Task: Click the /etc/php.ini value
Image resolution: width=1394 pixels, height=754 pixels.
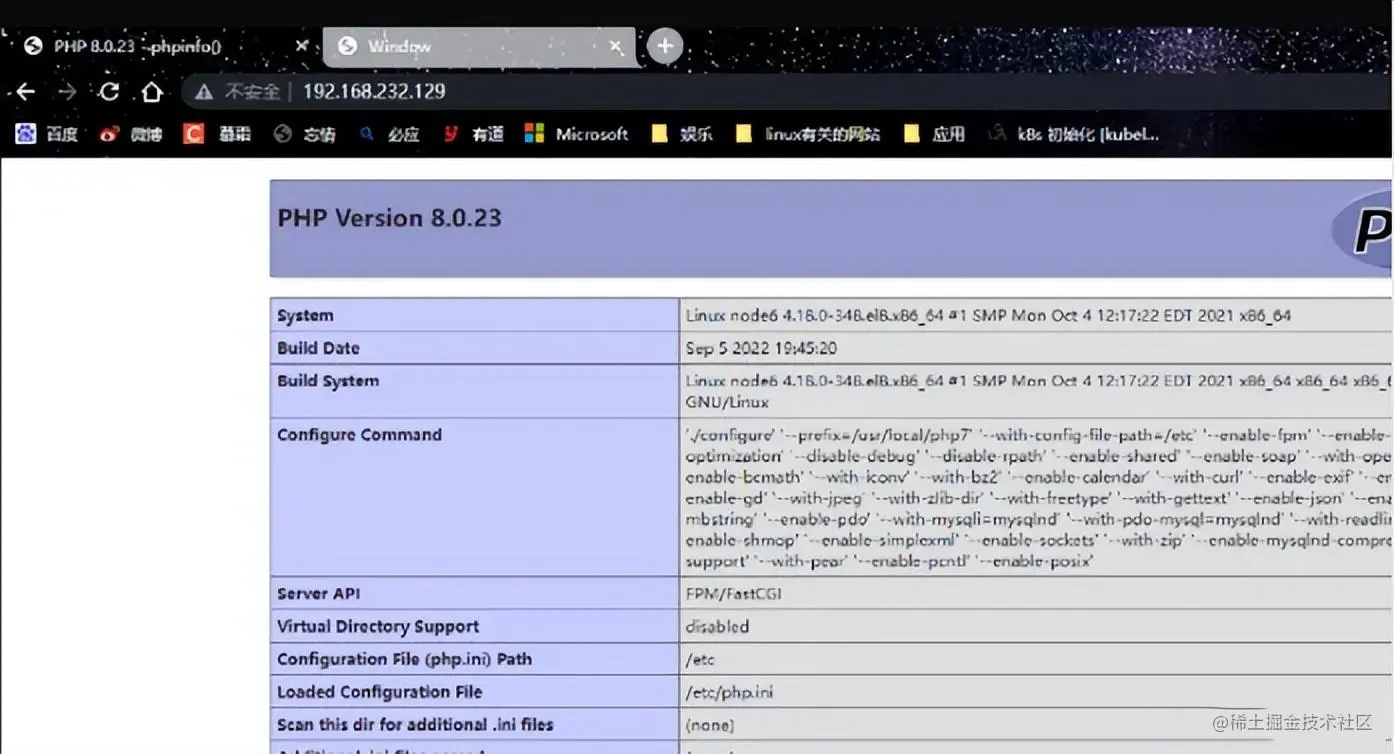Action: pyautogui.click(x=729, y=692)
